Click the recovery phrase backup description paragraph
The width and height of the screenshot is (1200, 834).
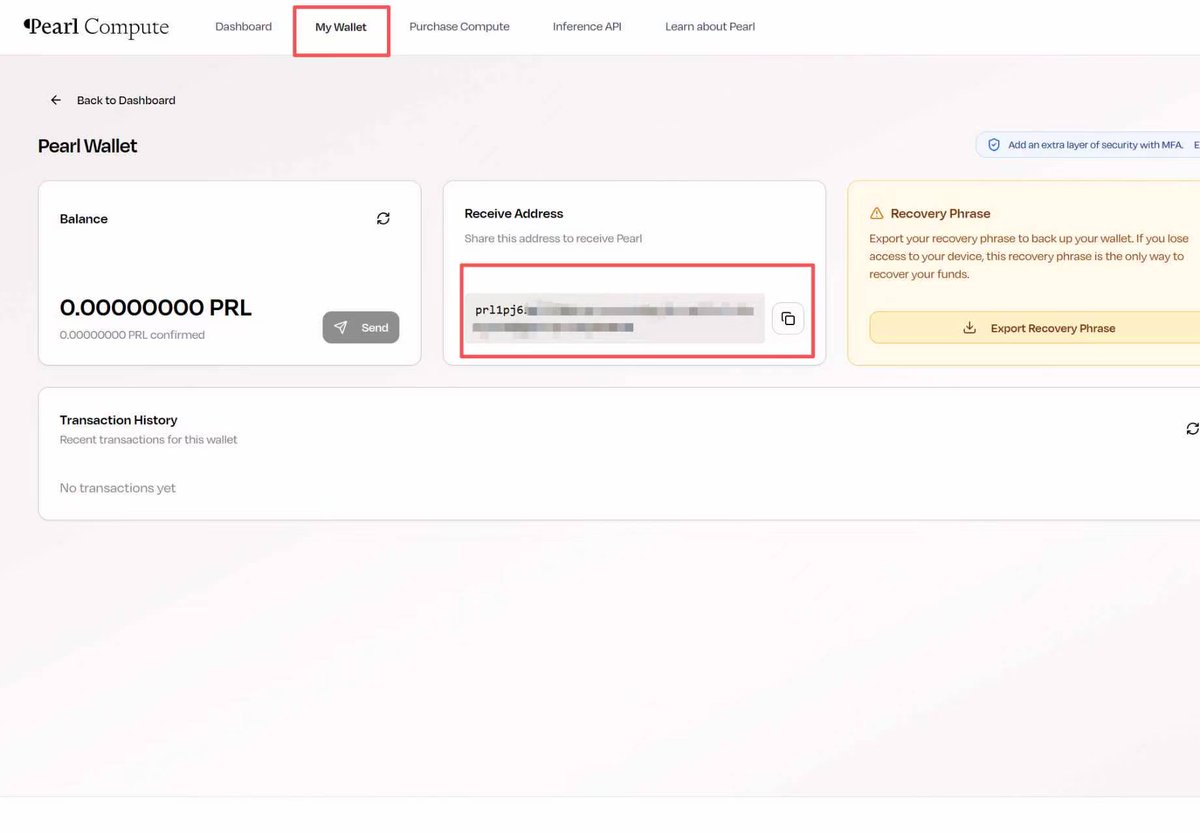1027,256
